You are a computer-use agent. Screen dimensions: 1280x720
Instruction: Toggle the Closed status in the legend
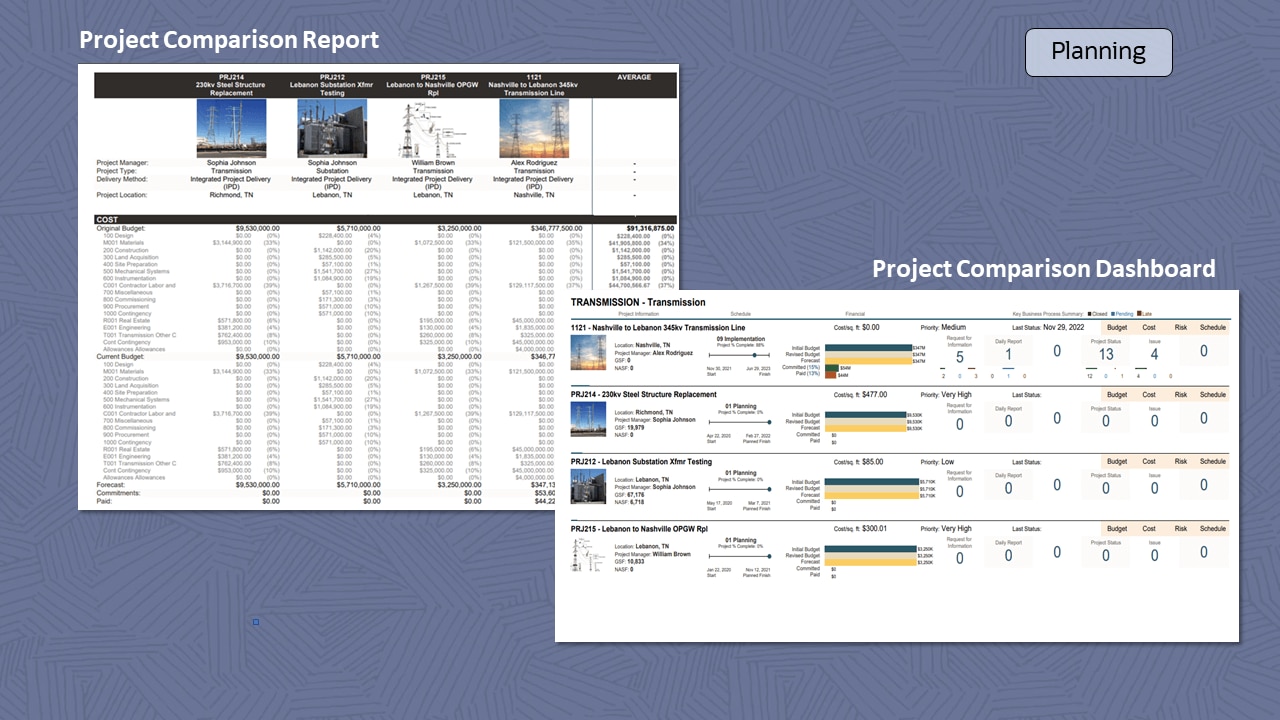click(1096, 314)
